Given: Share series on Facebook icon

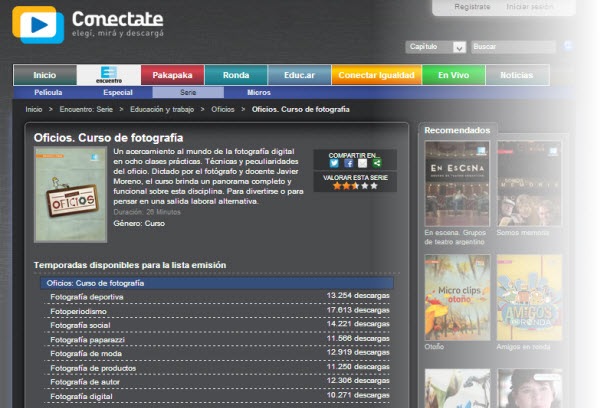Looking at the screenshot, I should [x=348, y=163].
